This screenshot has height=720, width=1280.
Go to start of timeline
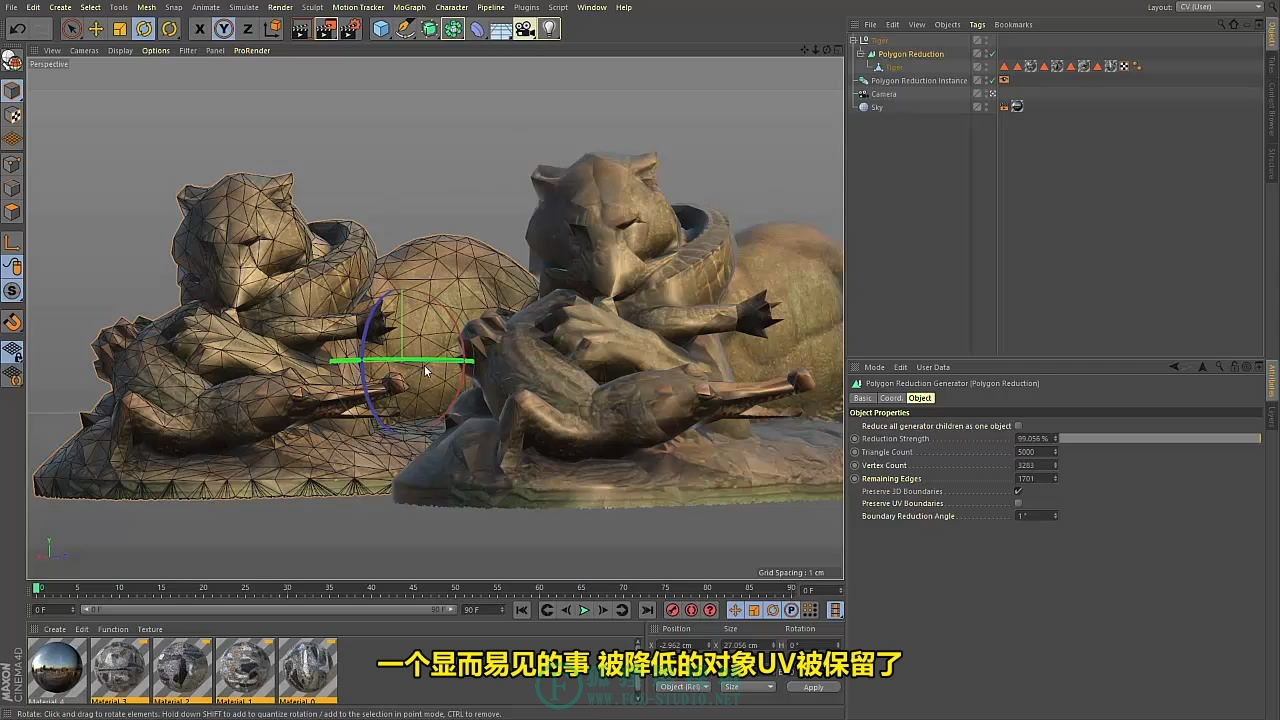pos(522,610)
